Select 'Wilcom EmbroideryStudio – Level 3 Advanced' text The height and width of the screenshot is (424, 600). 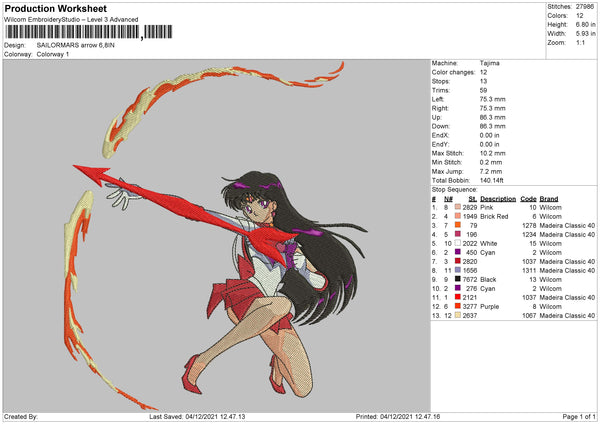(x=71, y=20)
